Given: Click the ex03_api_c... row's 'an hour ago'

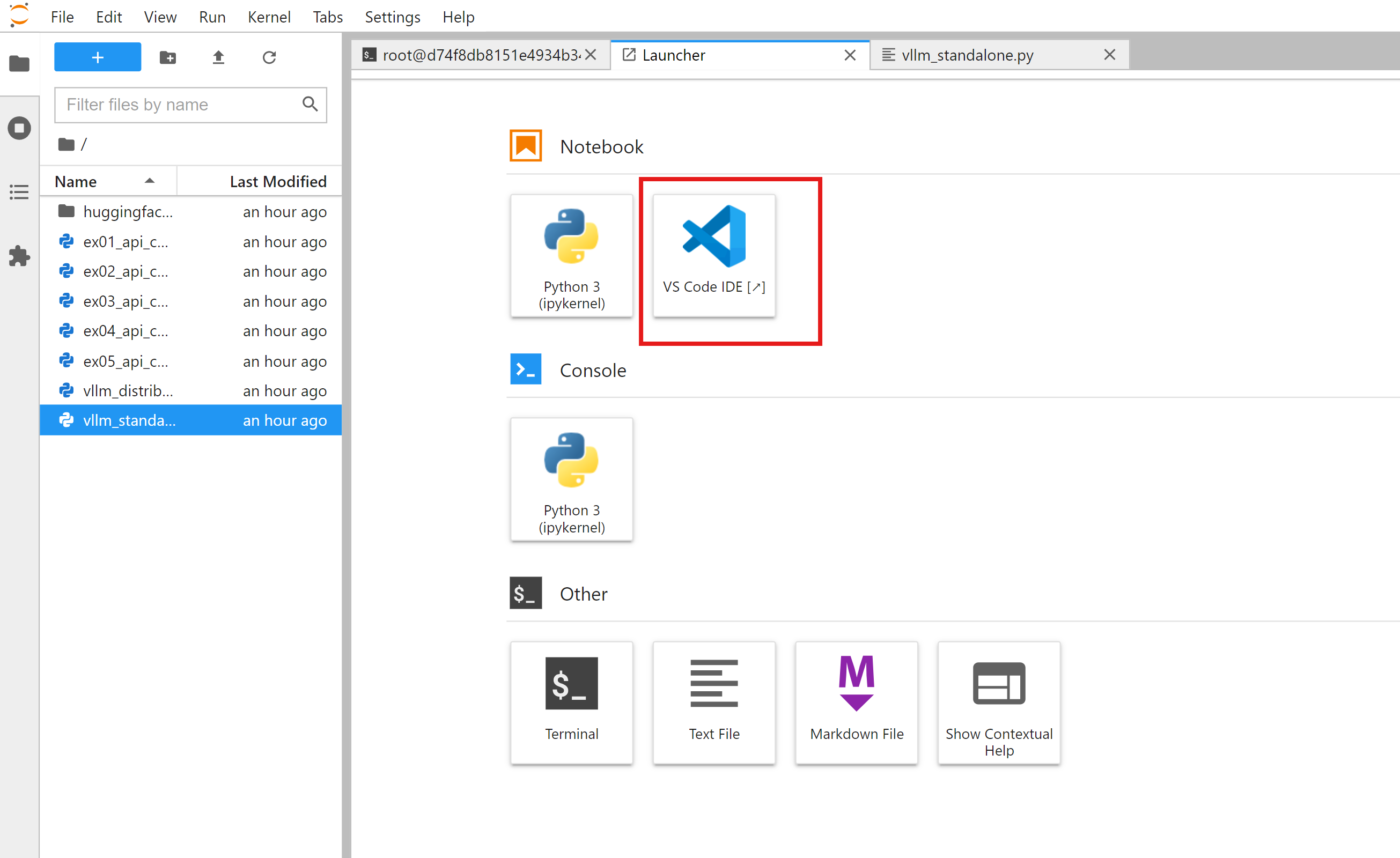Looking at the screenshot, I should [x=285, y=301].
